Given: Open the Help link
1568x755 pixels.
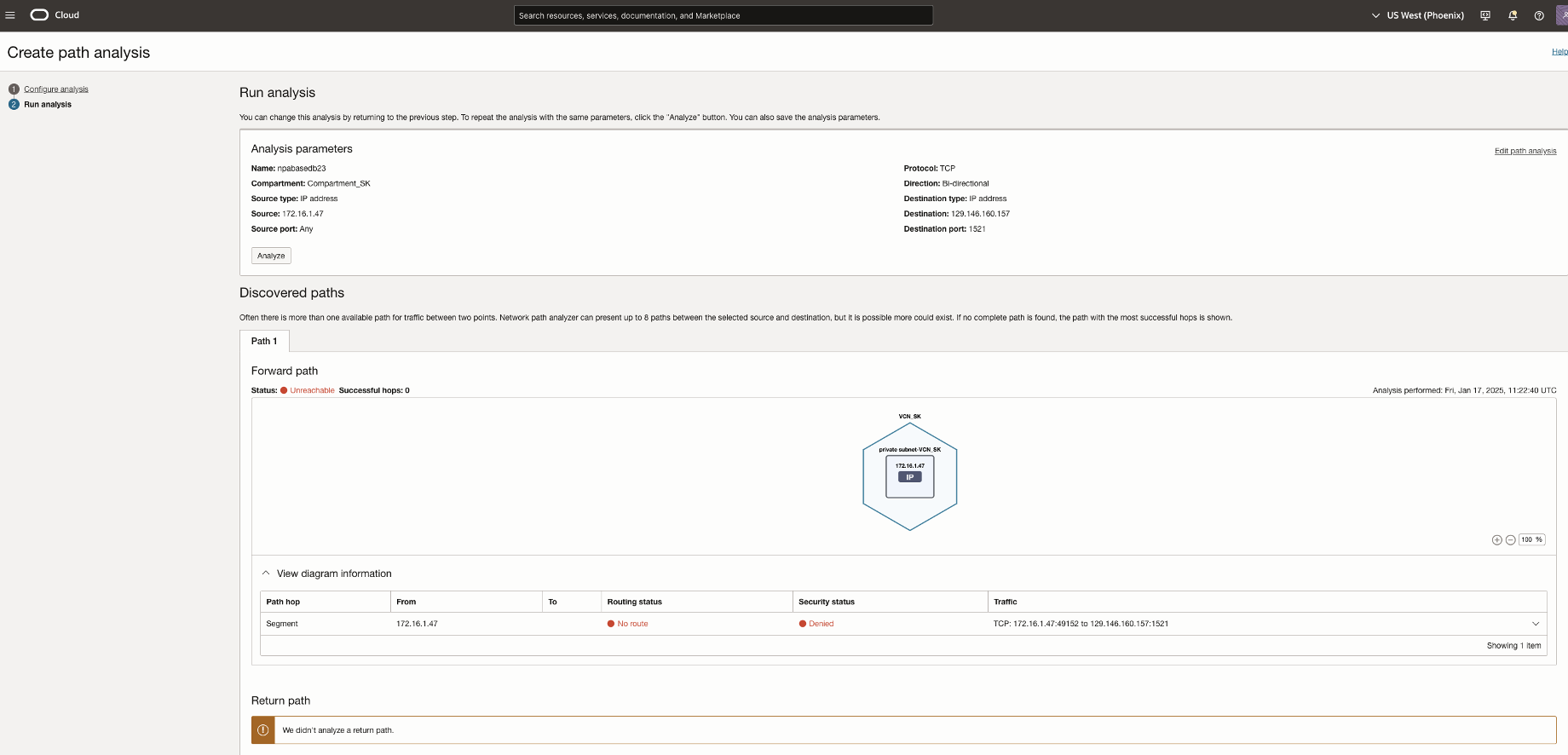Looking at the screenshot, I should (1559, 52).
